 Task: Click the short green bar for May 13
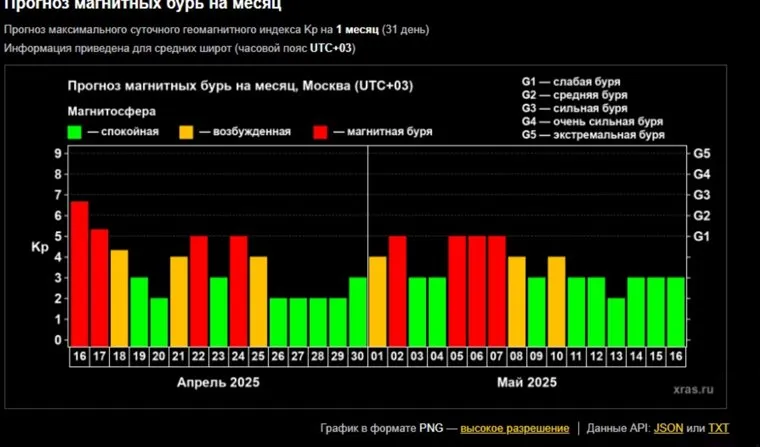(x=616, y=318)
